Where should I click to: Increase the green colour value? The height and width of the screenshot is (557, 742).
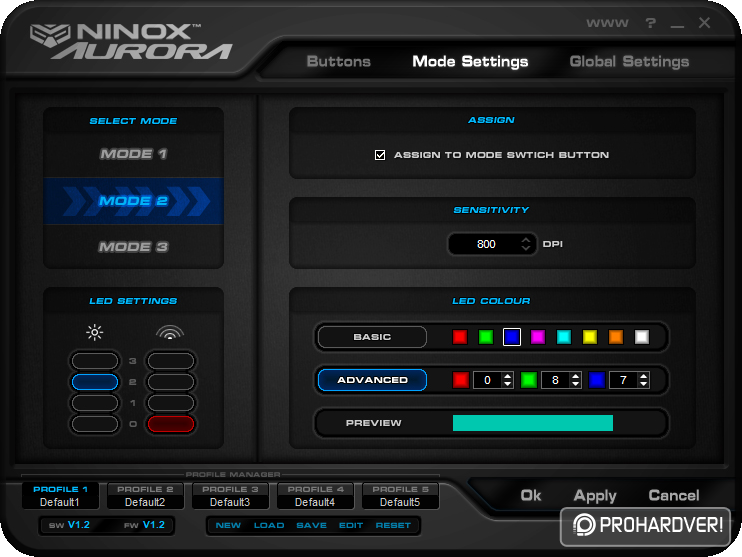coord(576,376)
